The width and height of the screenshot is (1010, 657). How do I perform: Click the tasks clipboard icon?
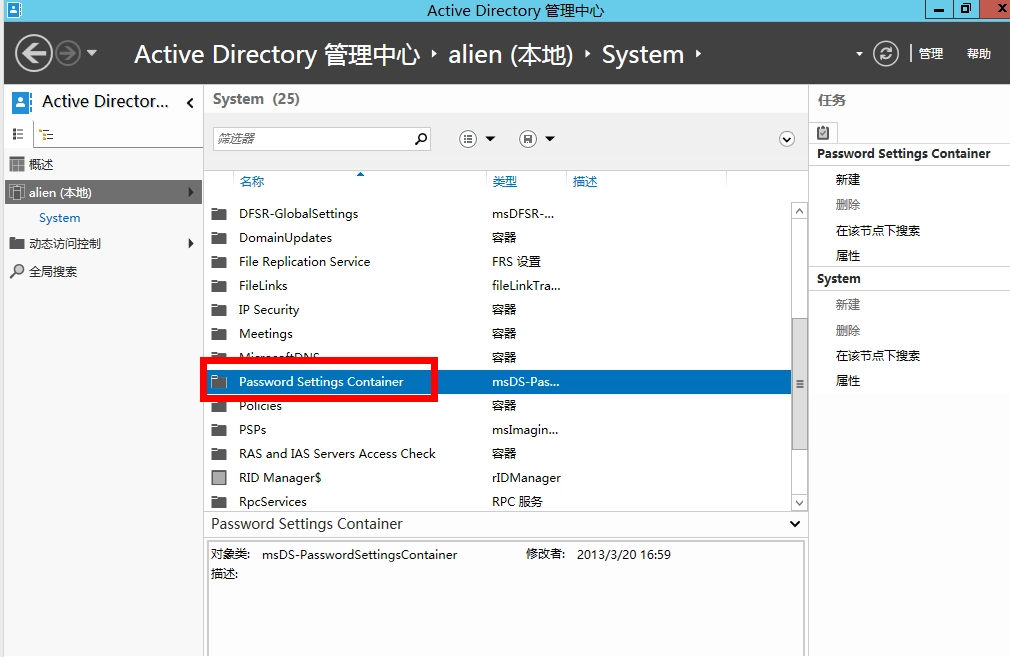[x=823, y=132]
